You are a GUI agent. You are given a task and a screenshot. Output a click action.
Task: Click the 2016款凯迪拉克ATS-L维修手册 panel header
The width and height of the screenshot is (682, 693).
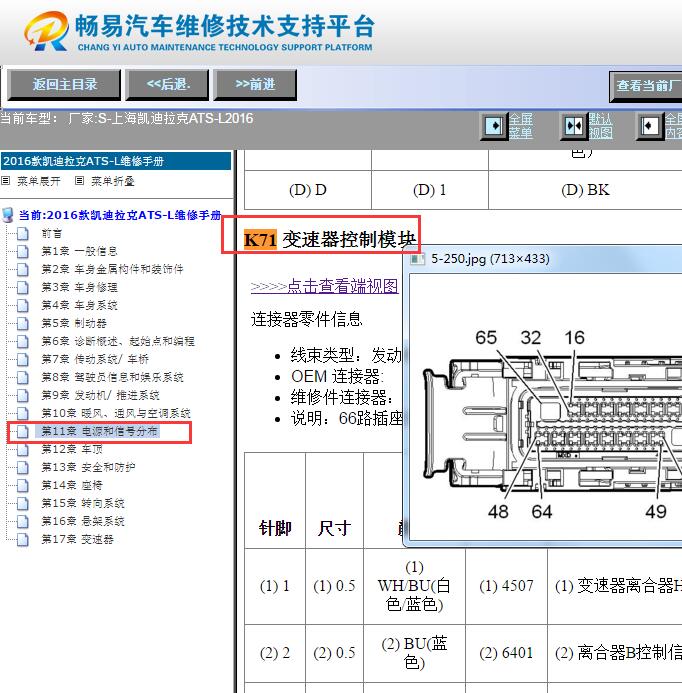116,161
